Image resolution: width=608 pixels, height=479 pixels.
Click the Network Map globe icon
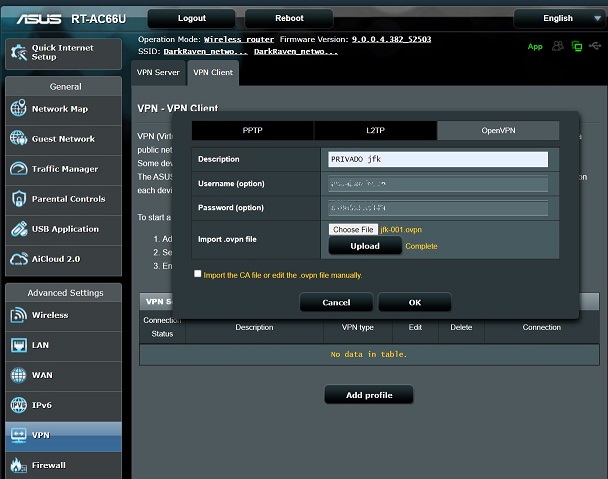(18, 108)
